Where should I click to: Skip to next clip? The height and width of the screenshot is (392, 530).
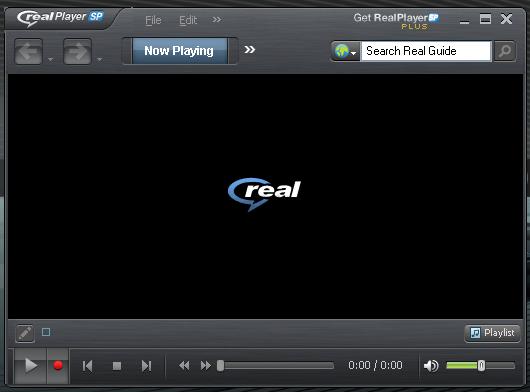(x=146, y=366)
